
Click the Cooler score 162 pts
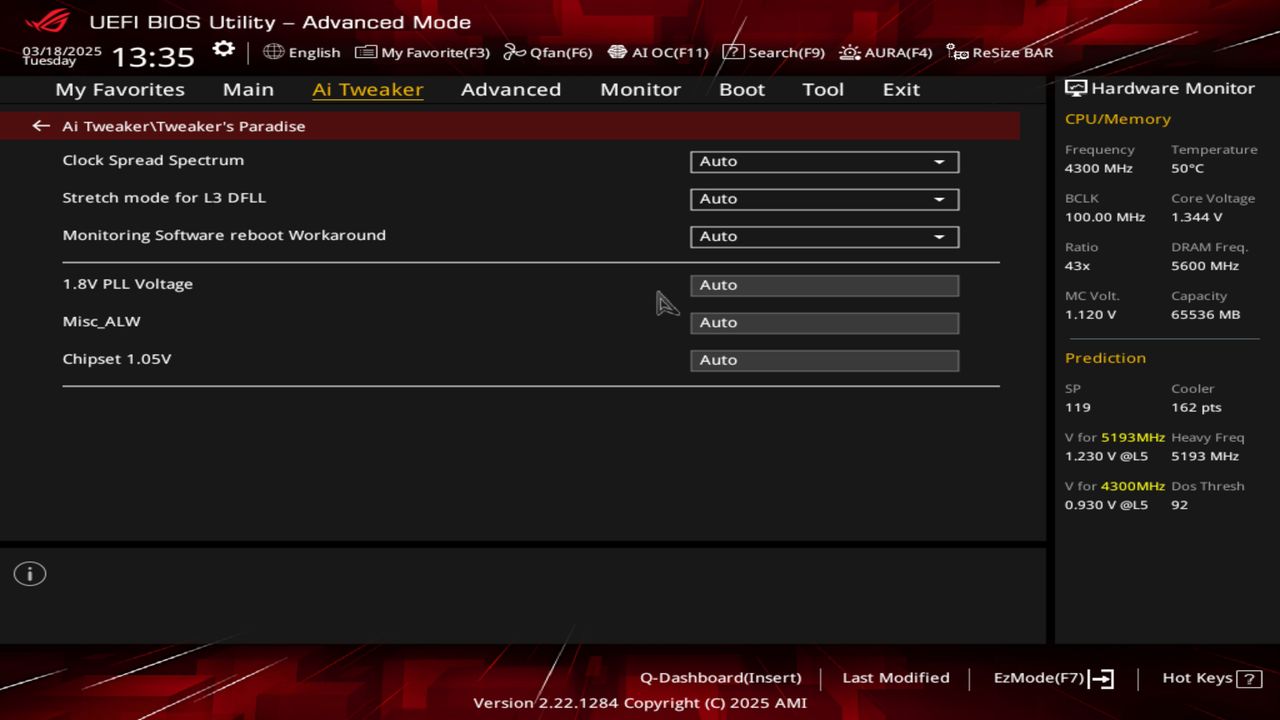click(1197, 408)
